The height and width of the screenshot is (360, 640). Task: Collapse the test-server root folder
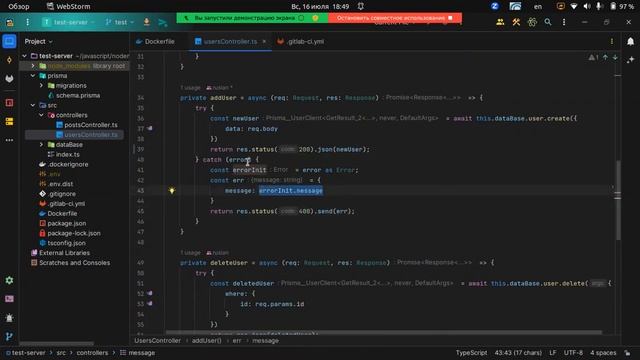24,56
